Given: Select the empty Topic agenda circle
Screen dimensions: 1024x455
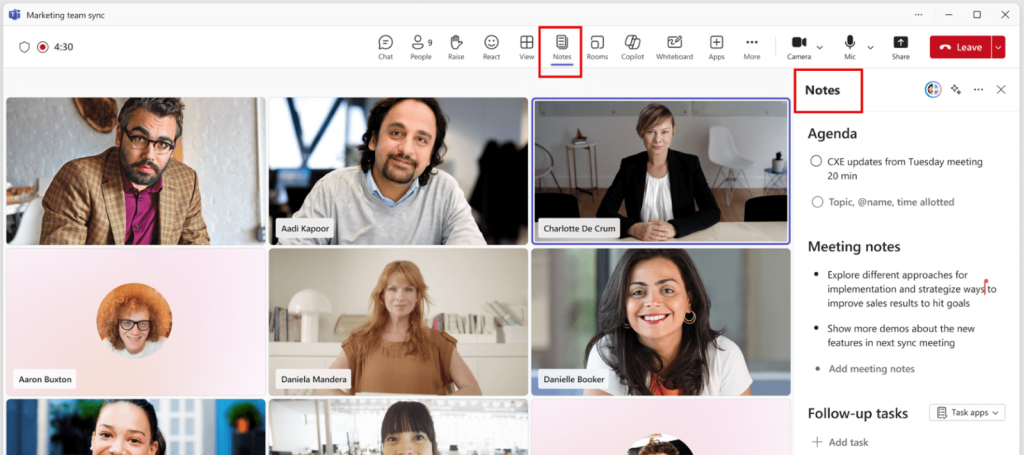Looking at the screenshot, I should (x=817, y=202).
